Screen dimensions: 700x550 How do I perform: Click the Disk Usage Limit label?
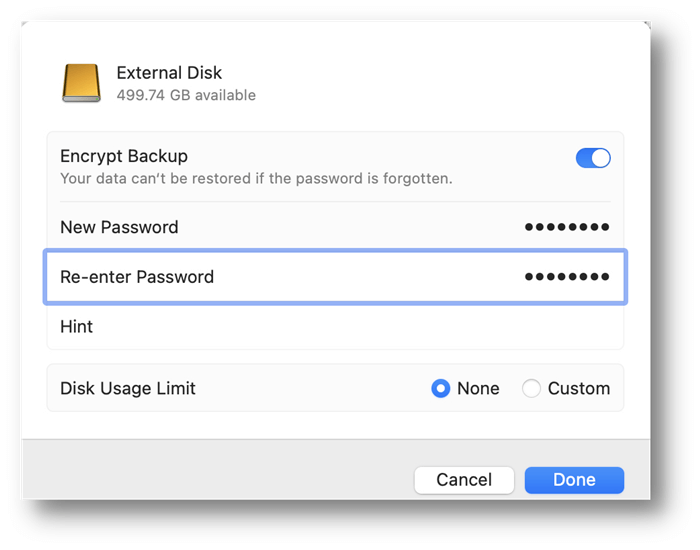[x=128, y=388]
